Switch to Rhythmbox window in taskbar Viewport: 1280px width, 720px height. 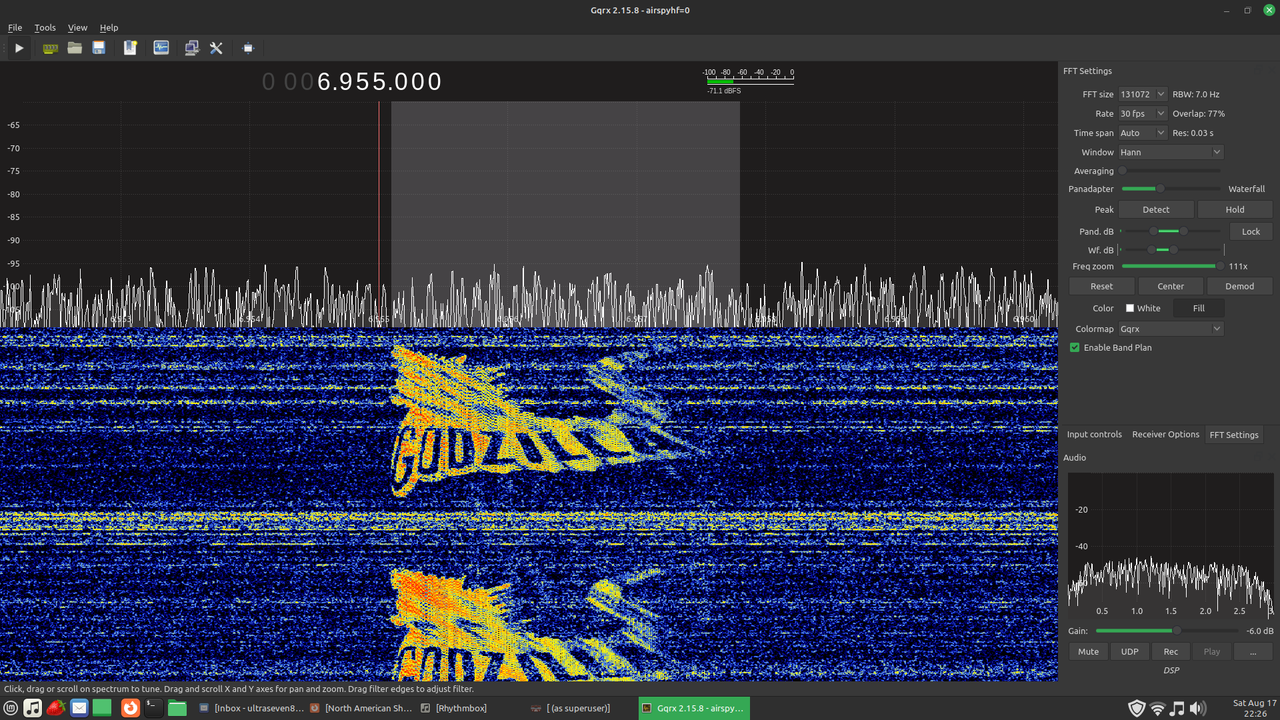(470, 708)
